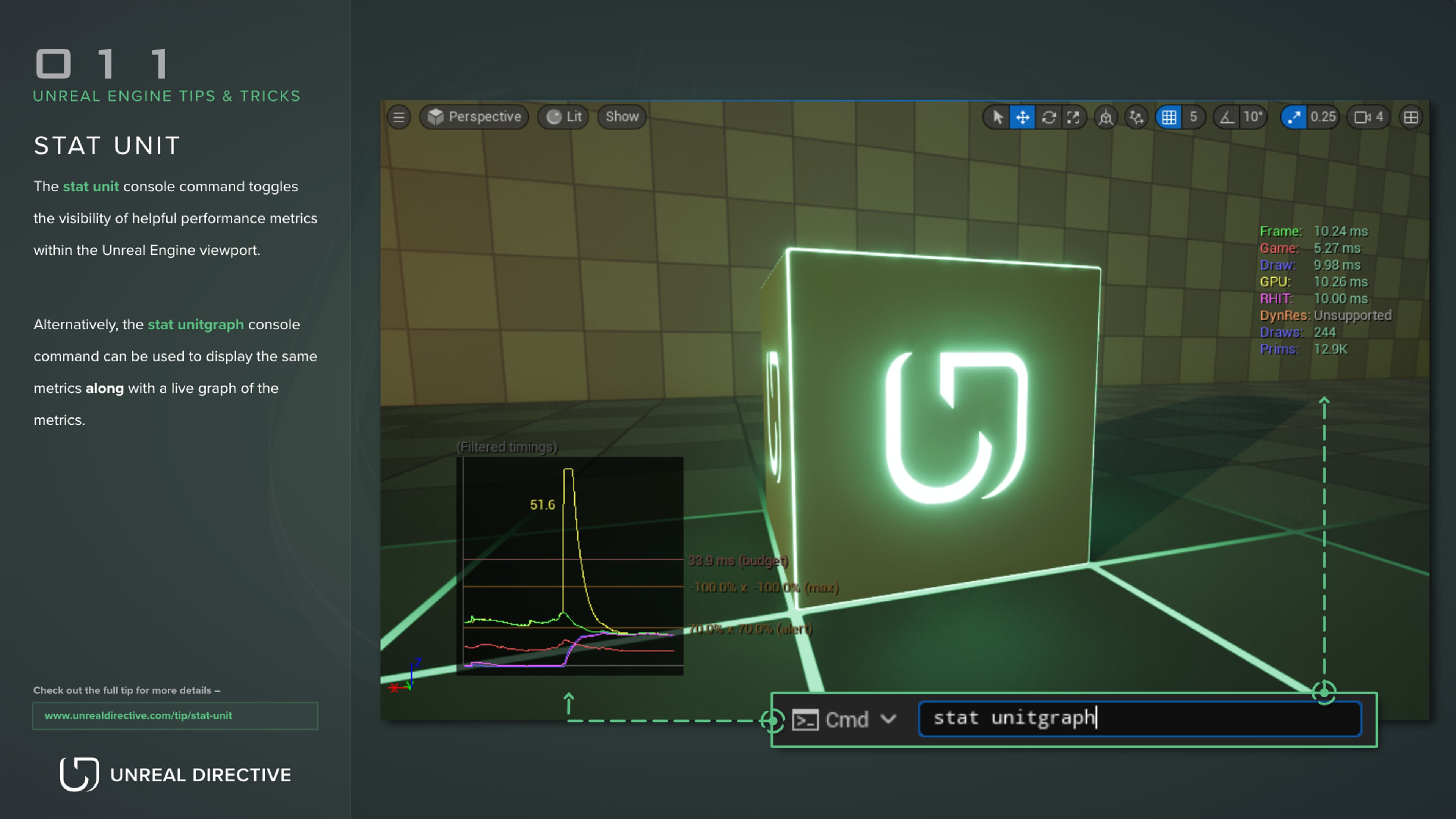The height and width of the screenshot is (819, 1456).
Task: Open the grid snap size 5 dropdown
Action: point(1193,117)
